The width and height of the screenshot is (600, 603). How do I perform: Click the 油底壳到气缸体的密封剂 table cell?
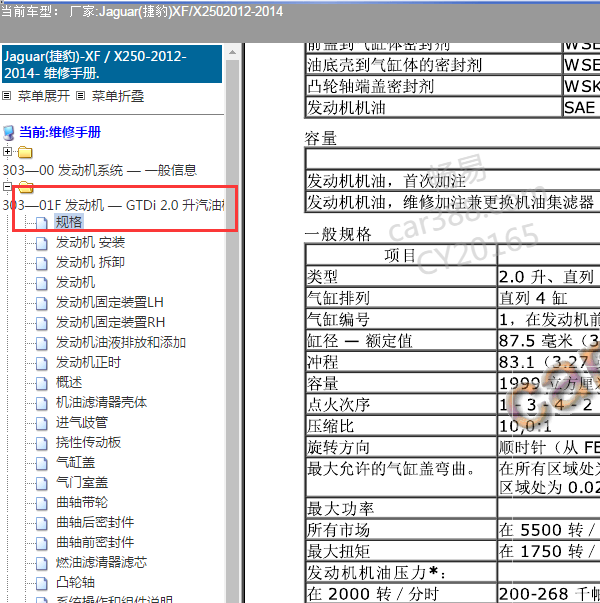coord(433,65)
